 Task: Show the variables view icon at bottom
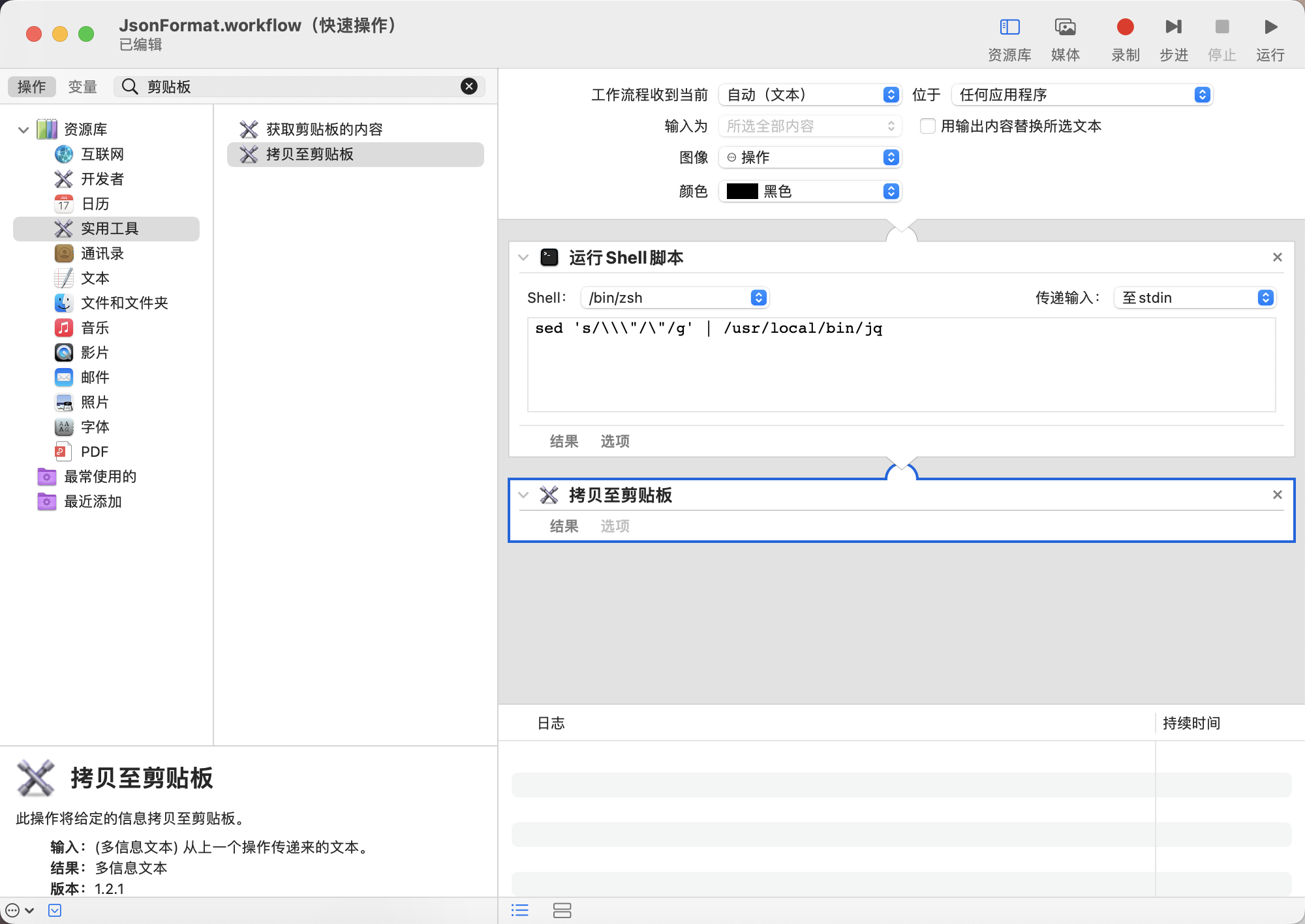pyautogui.click(x=562, y=910)
